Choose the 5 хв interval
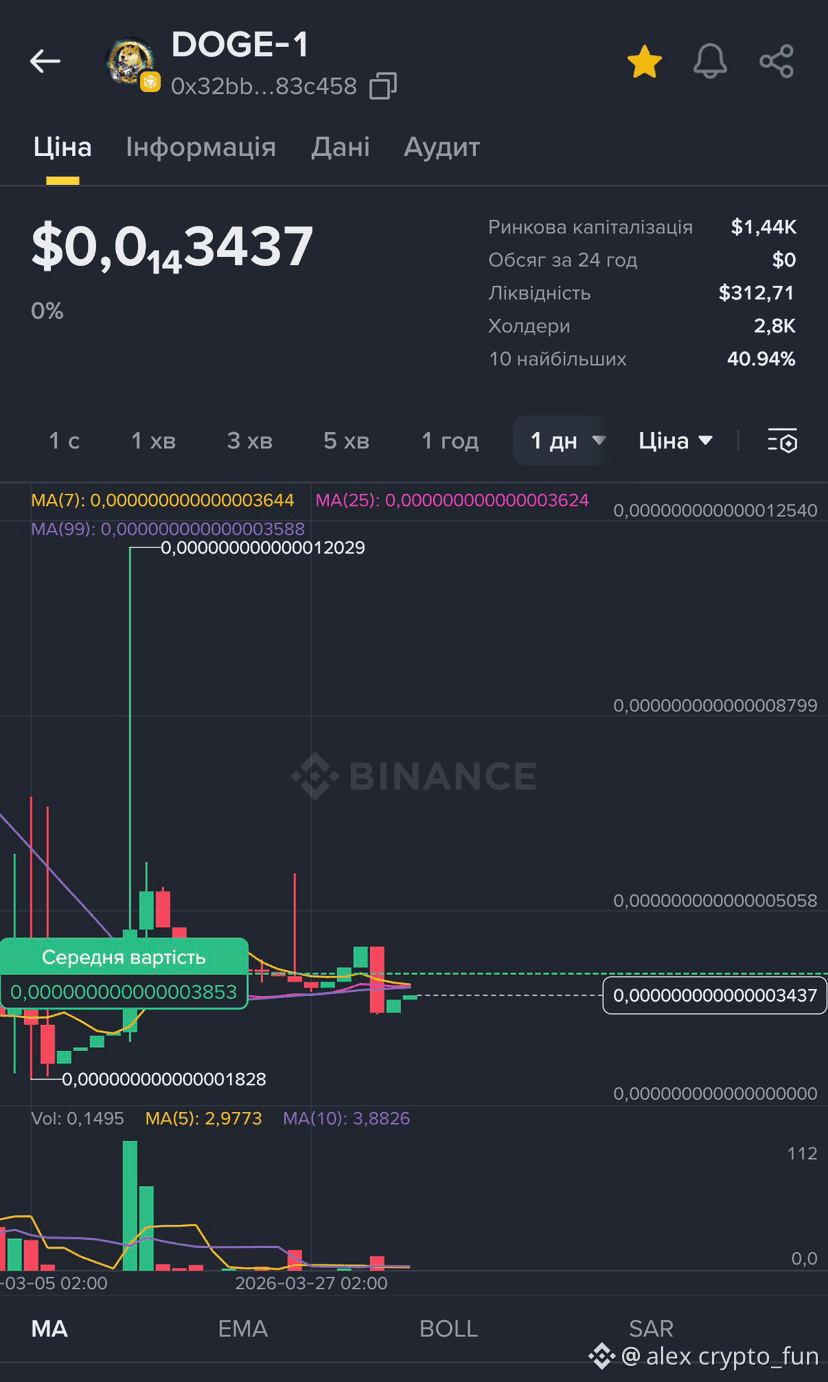Image resolution: width=828 pixels, height=1382 pixels. click(346, 441)
